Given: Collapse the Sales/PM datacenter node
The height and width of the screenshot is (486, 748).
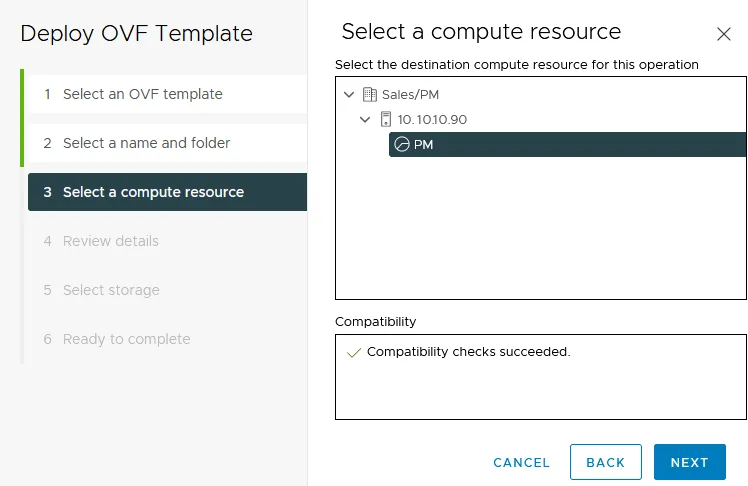Looking at the screenshot, I should pos(348,95).
